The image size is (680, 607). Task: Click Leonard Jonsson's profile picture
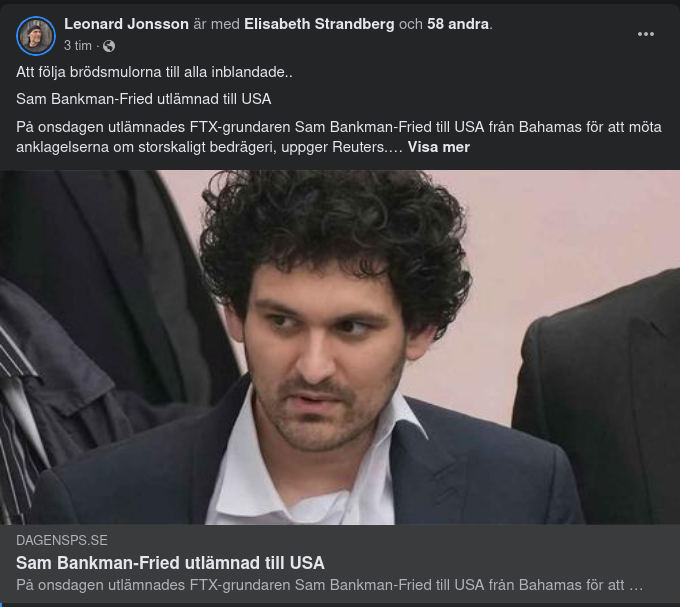[36, 36]
